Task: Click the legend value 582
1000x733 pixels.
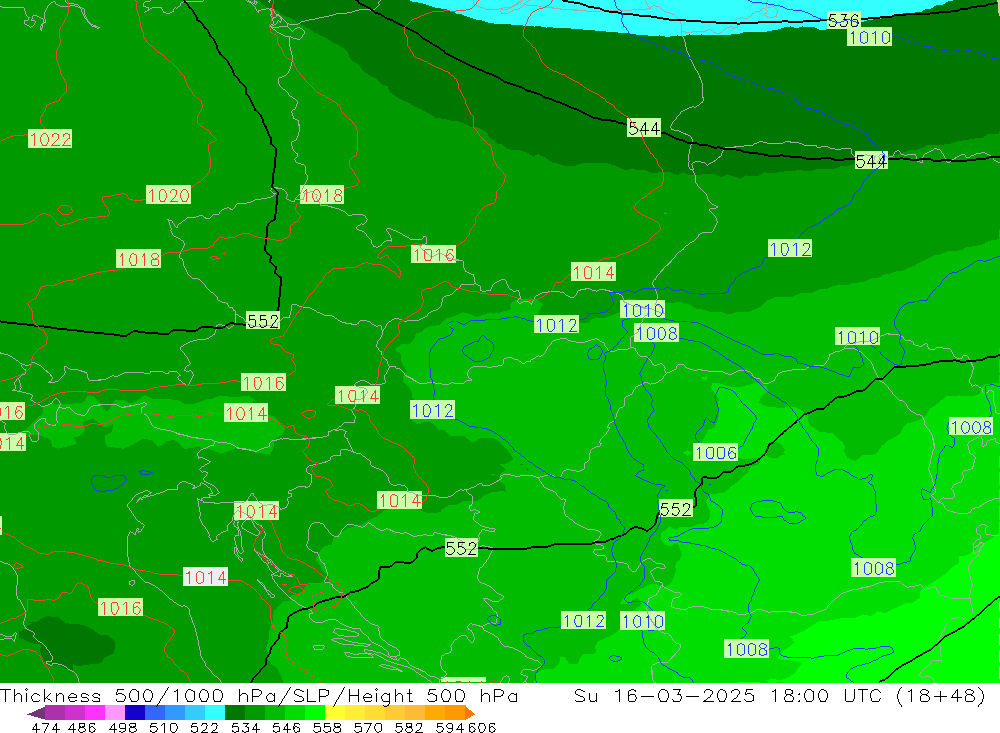Action: 409,727
